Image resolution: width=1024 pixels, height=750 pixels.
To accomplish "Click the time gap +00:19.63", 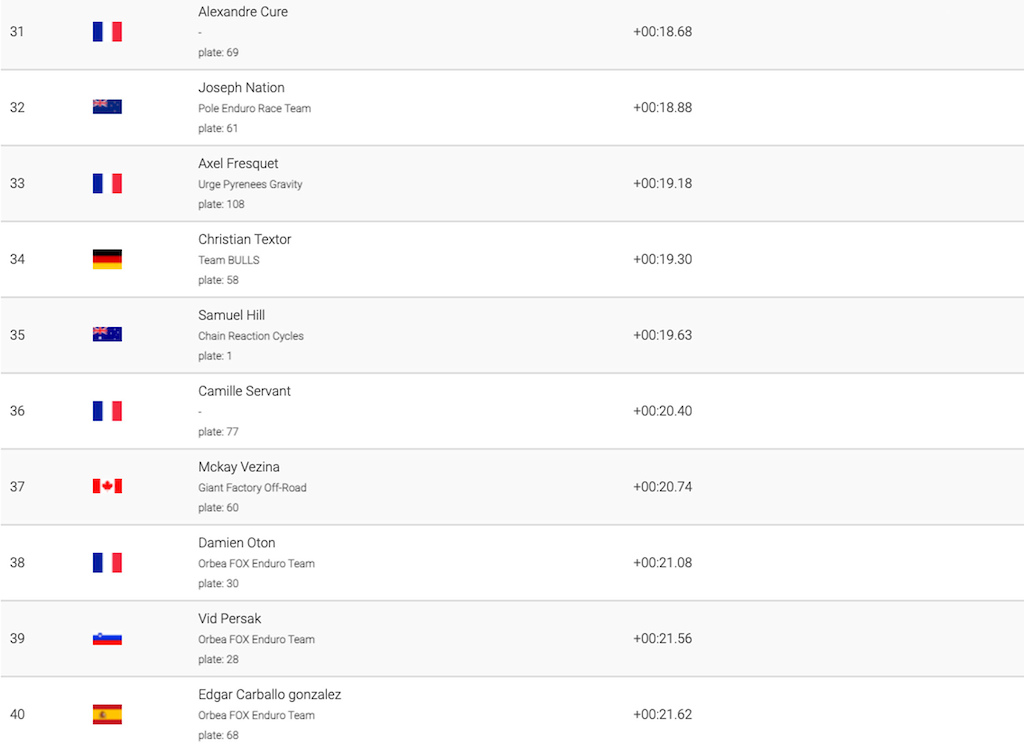I will pos(662,335).
